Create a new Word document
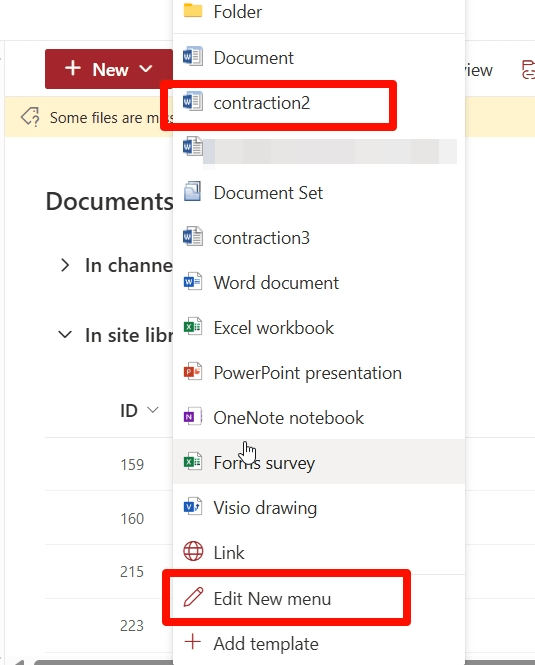 click(x=319, y=283)
